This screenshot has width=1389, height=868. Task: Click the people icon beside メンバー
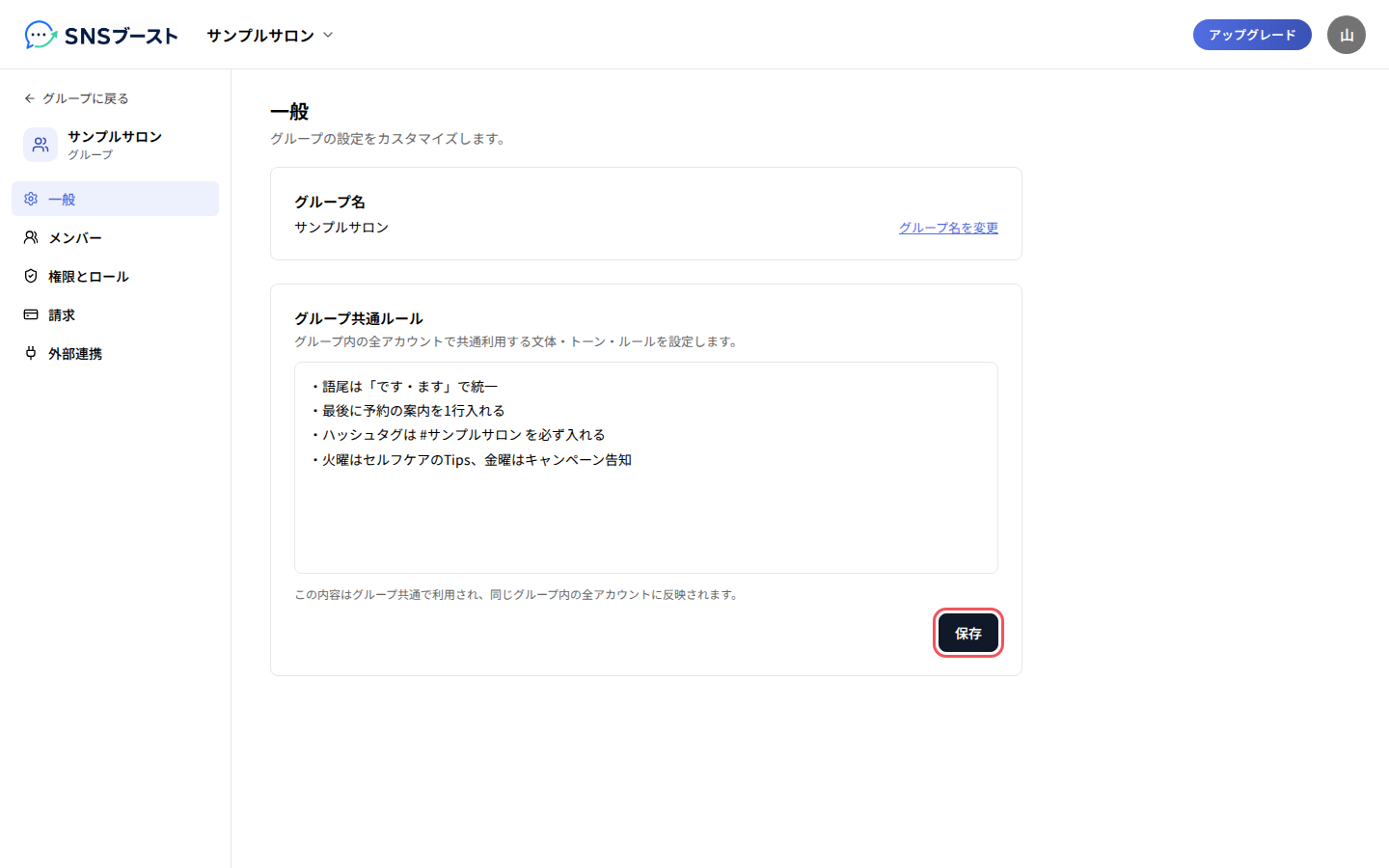[31, 237]
